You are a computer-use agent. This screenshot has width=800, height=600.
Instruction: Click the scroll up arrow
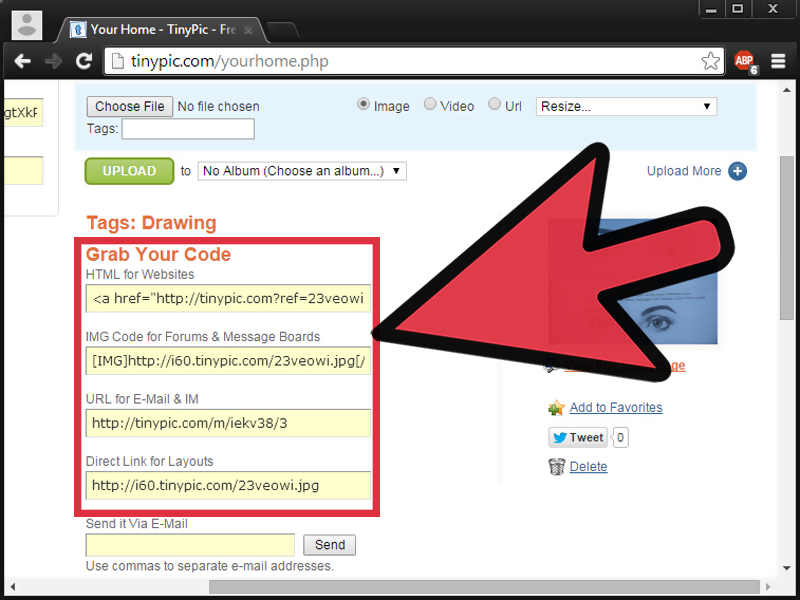[786, 90]
